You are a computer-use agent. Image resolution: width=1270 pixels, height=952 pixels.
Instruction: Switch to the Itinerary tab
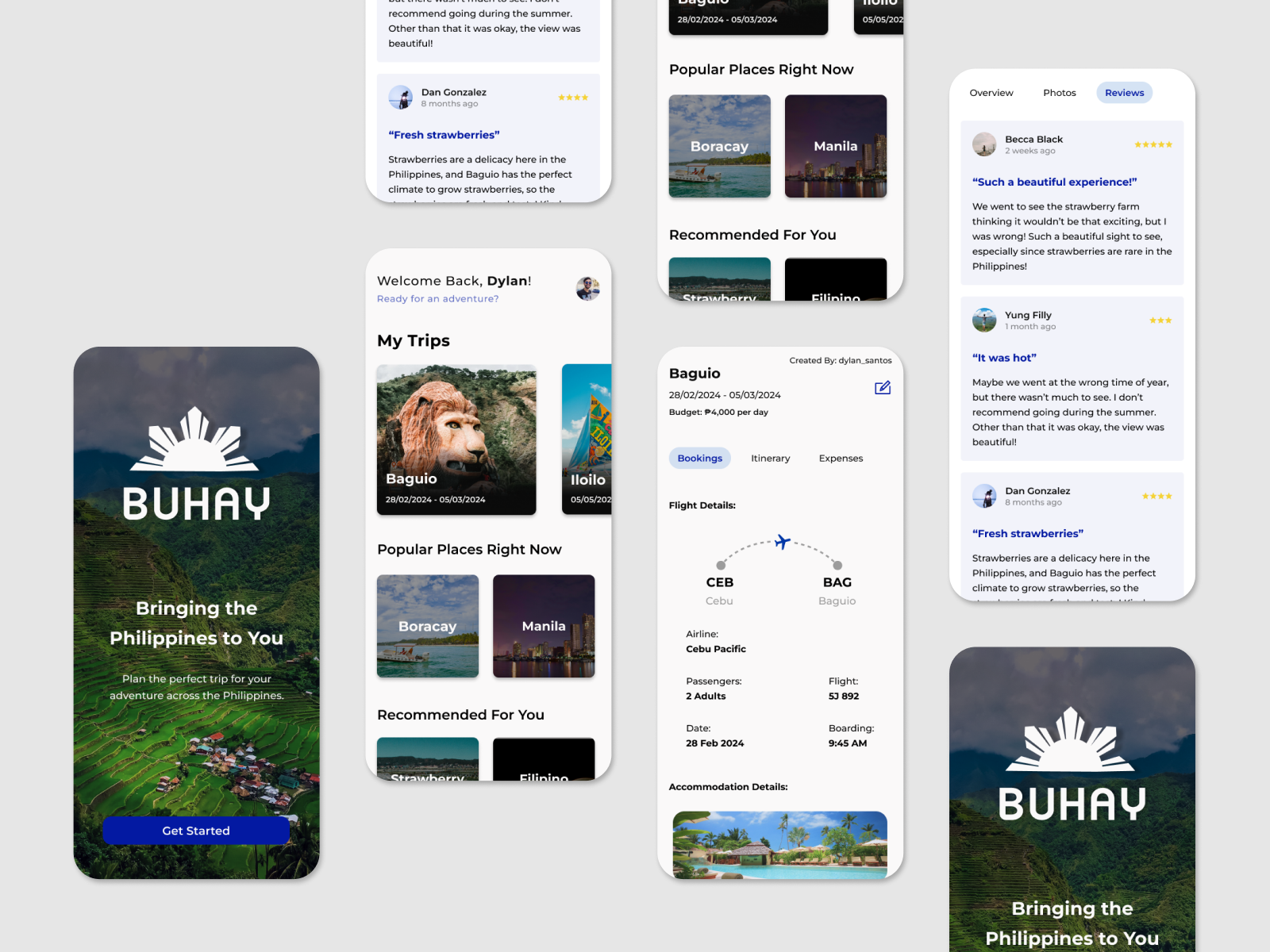click(771, 459)
